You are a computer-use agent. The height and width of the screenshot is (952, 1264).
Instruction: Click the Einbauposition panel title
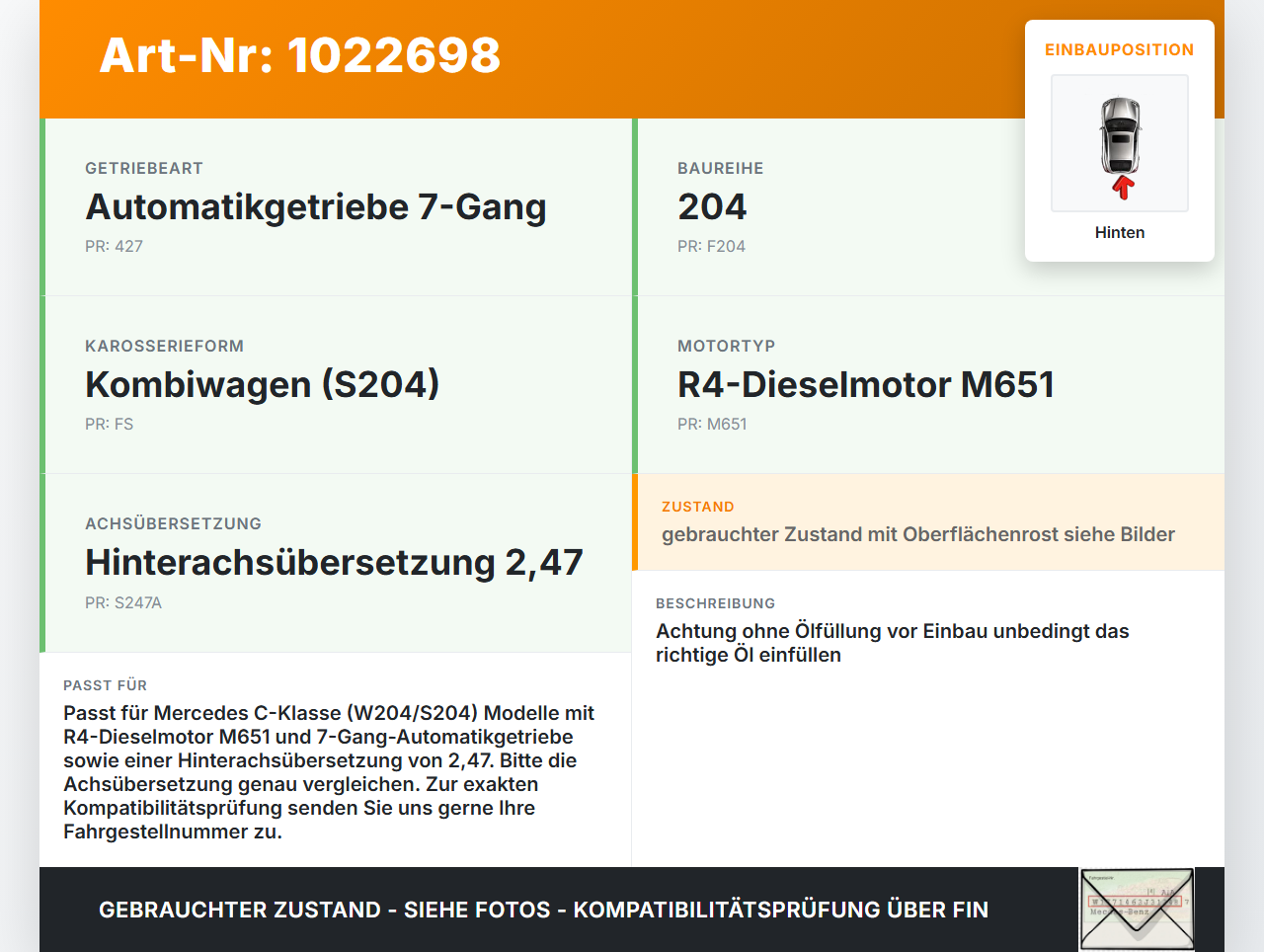[1119, 49]
